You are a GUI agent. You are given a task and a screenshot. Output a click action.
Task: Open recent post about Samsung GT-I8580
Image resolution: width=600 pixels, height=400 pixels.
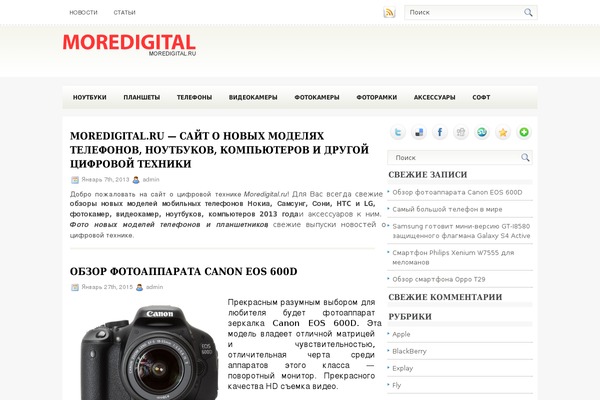461,231
